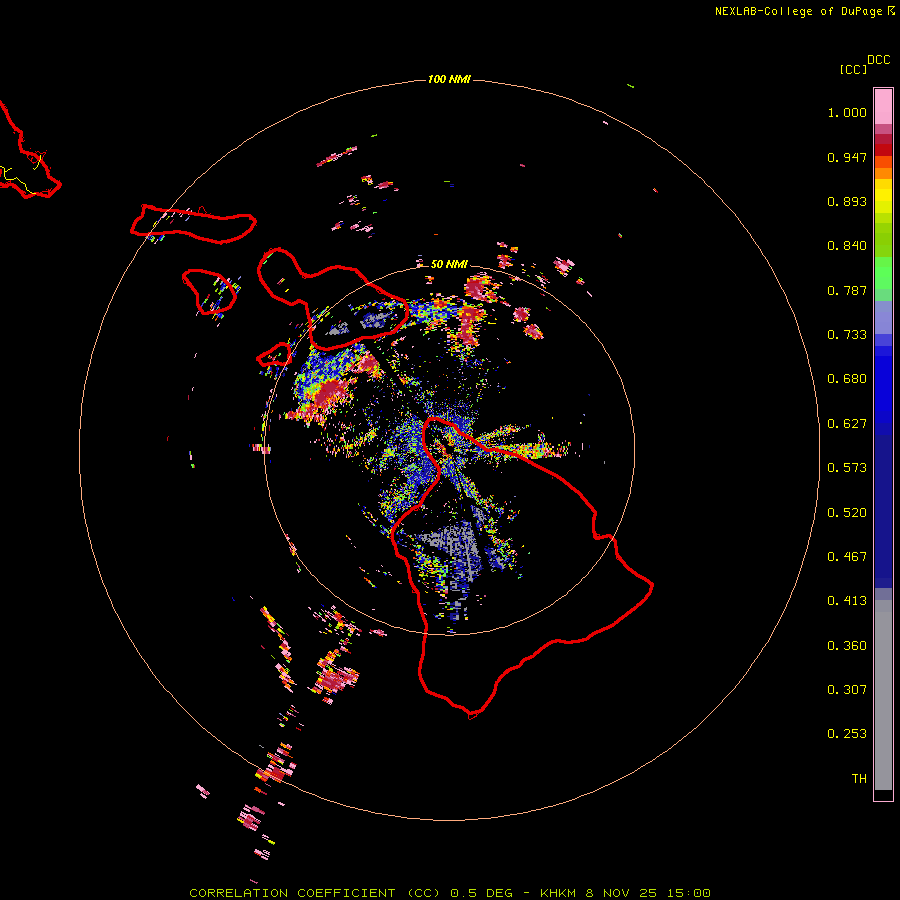Click the 0.947 color scale value
The width and height of the screenshot is (900, 900).
pos(847,157)
